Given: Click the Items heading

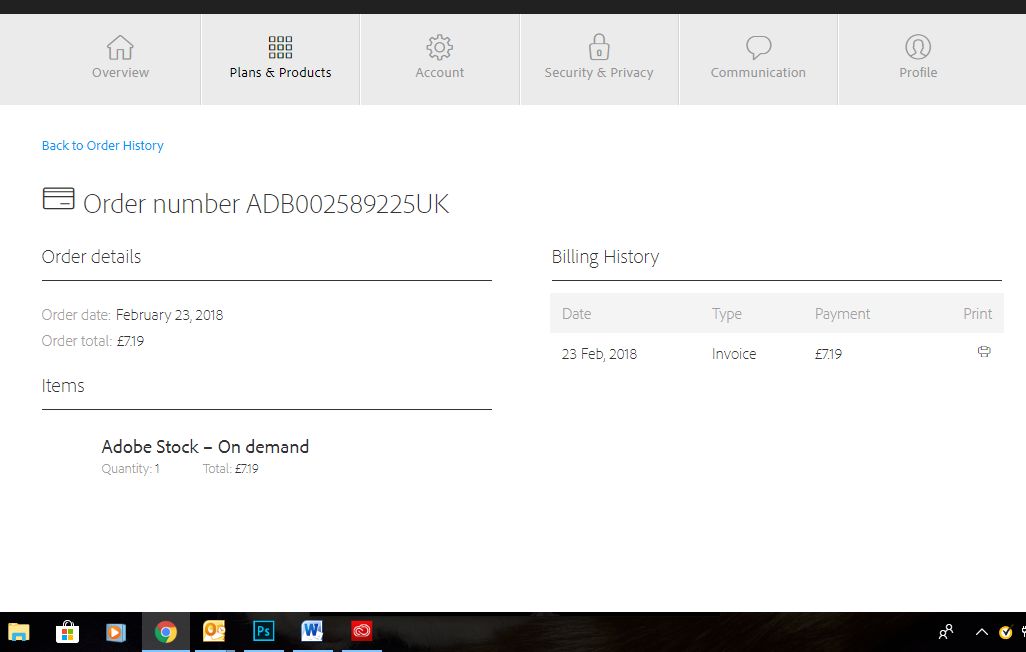Looking at the screenshot, I should pyautogui.click(x=63, y=386).
